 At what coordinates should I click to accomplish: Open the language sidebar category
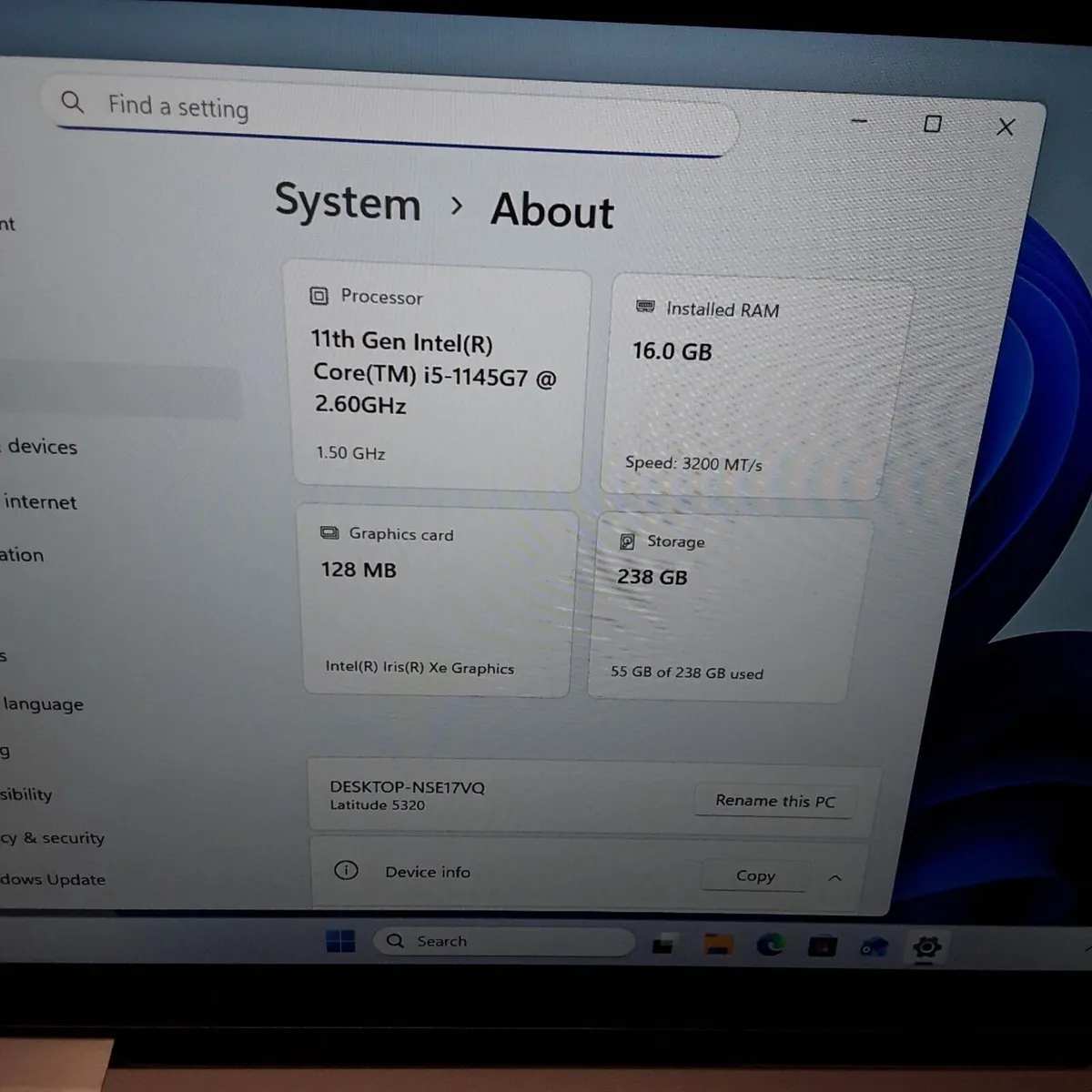coord(43,704)
